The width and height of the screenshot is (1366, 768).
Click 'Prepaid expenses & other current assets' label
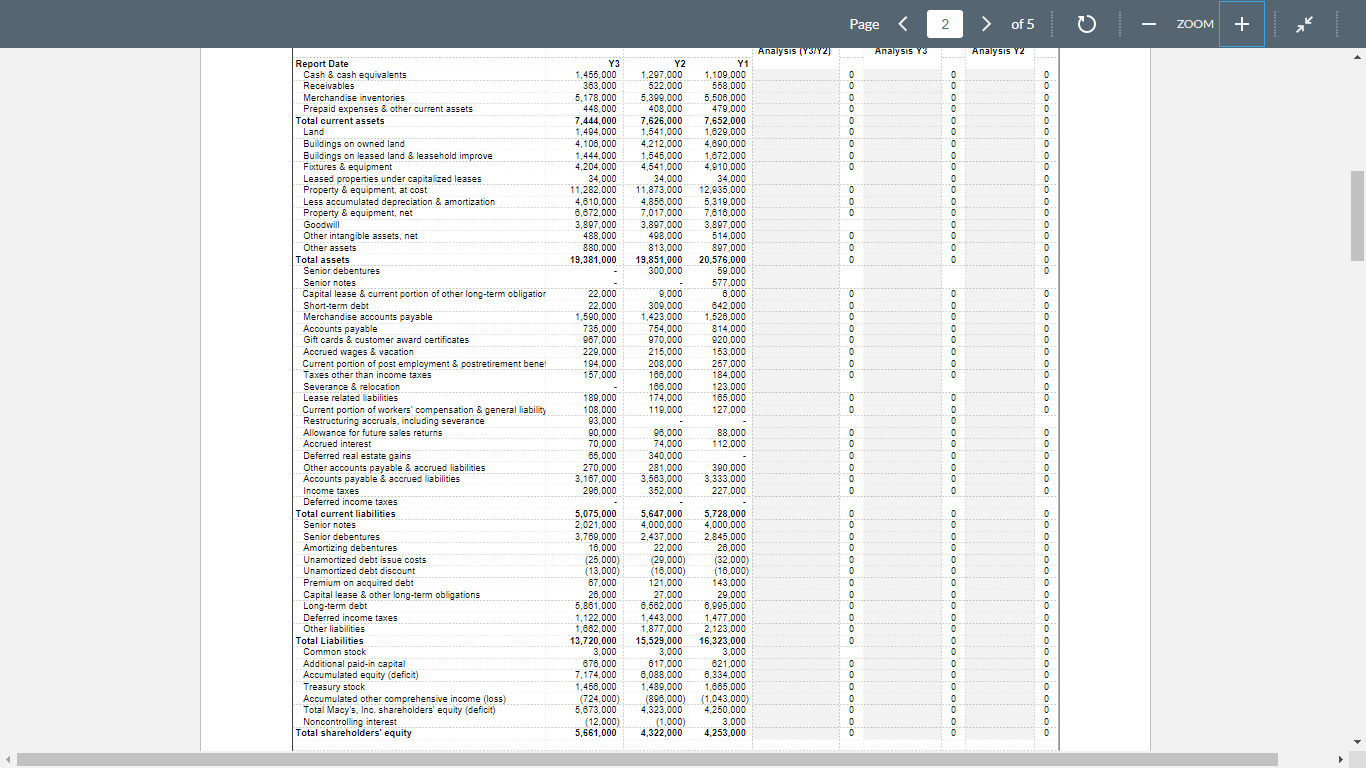tap(388, 109)
